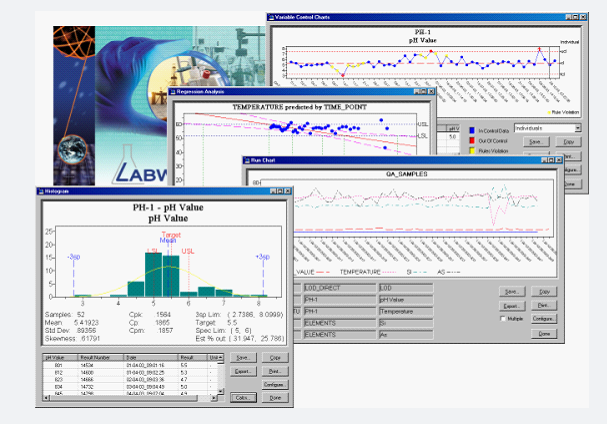Image resolution: width=607 pixels, height=424 pixels.
Task: Select the Si field in Run Chart
Action: [x=405, y=323]
